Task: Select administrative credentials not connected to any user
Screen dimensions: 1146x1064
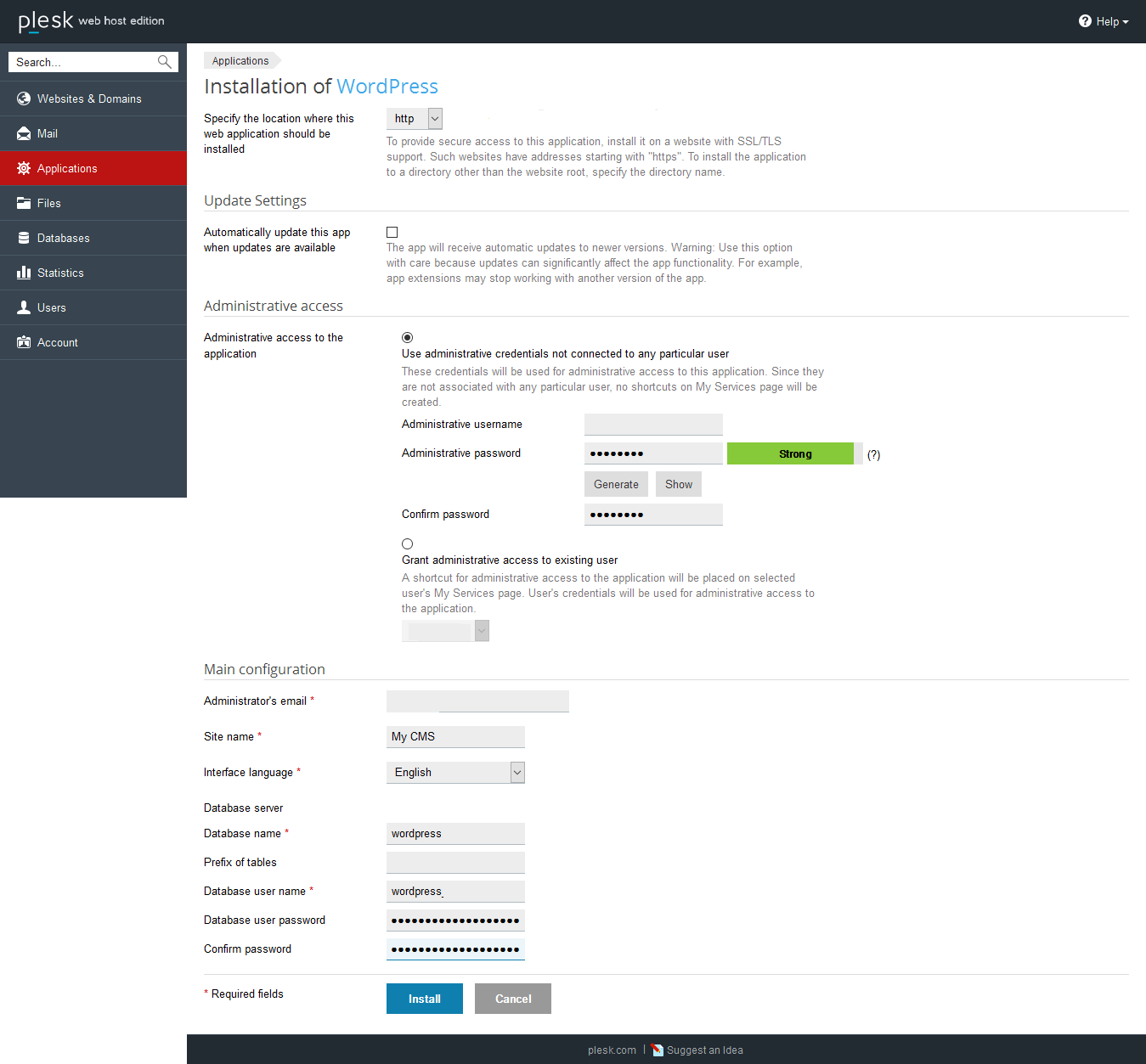Action: click(x=407, y=337)
